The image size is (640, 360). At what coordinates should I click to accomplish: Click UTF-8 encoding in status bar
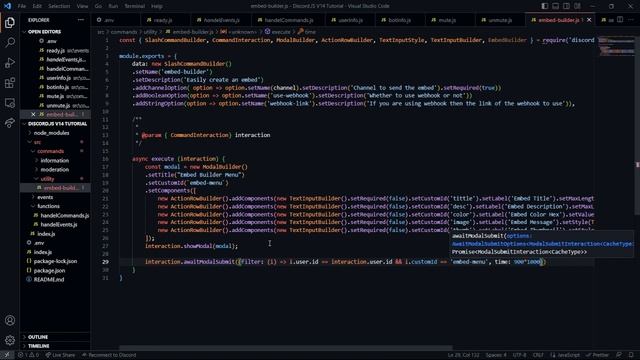520,355
